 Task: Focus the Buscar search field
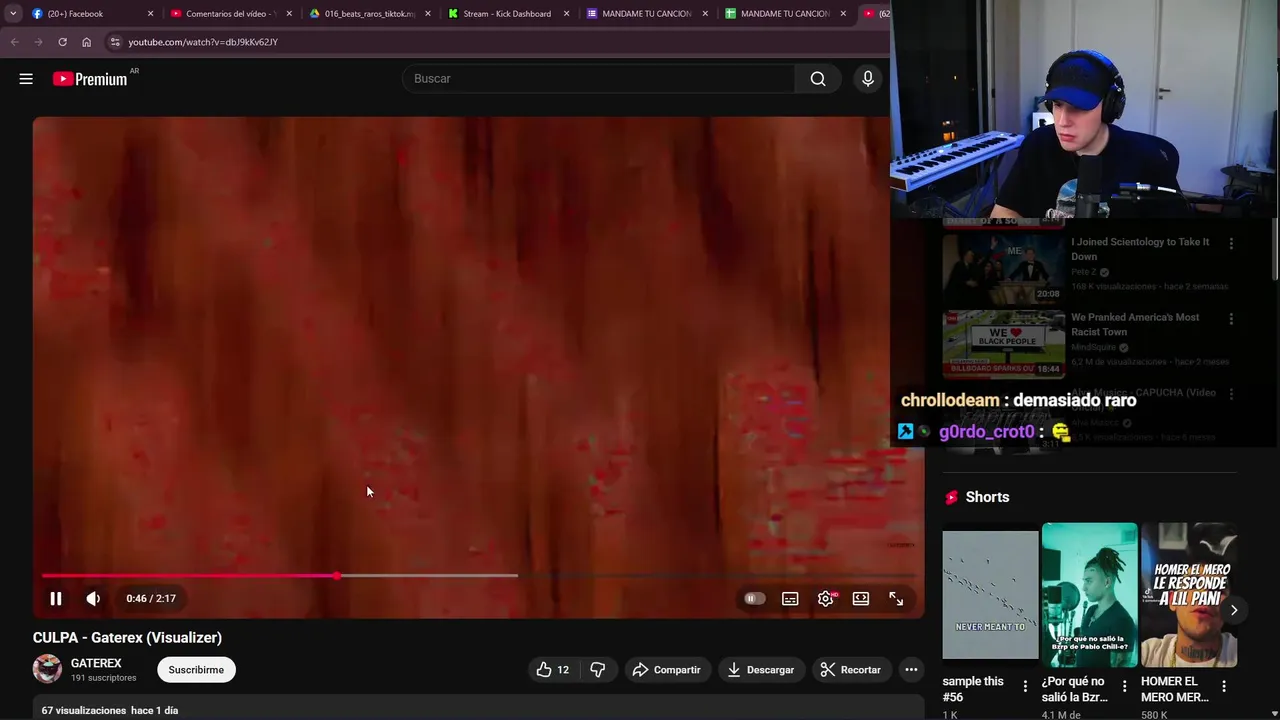[x=598, y=79]
